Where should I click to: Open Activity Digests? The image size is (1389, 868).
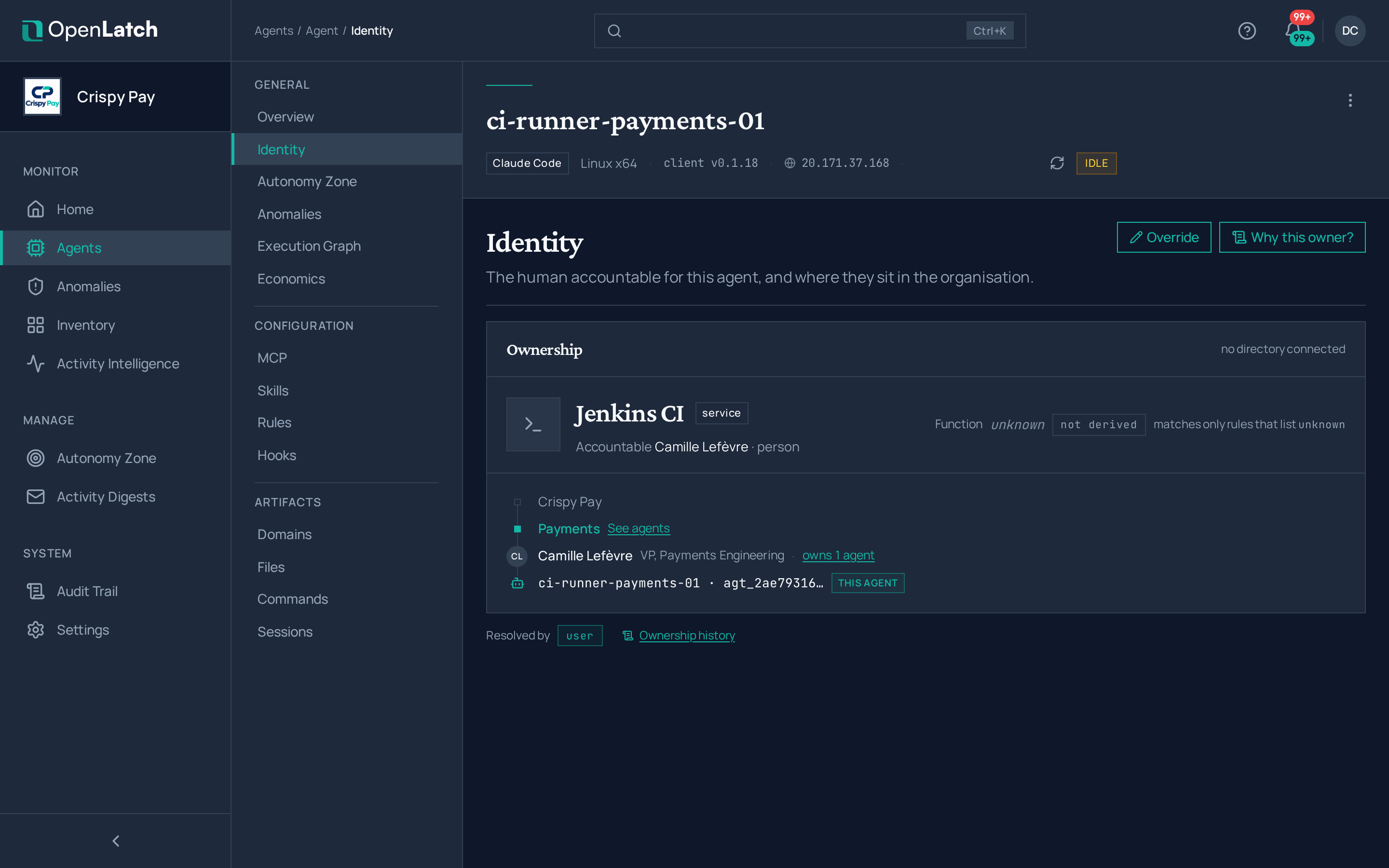pos(115,497)
